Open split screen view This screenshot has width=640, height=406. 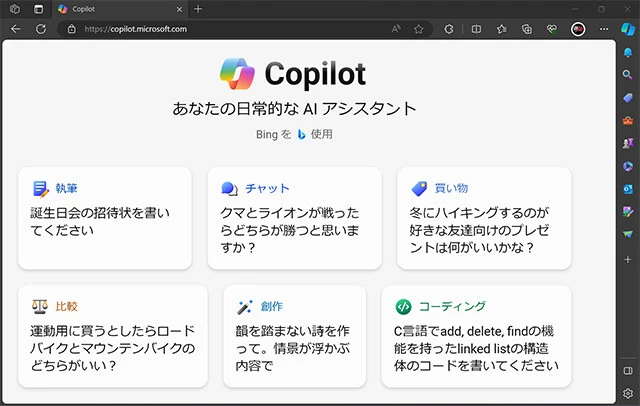click(x=476, y=29)
